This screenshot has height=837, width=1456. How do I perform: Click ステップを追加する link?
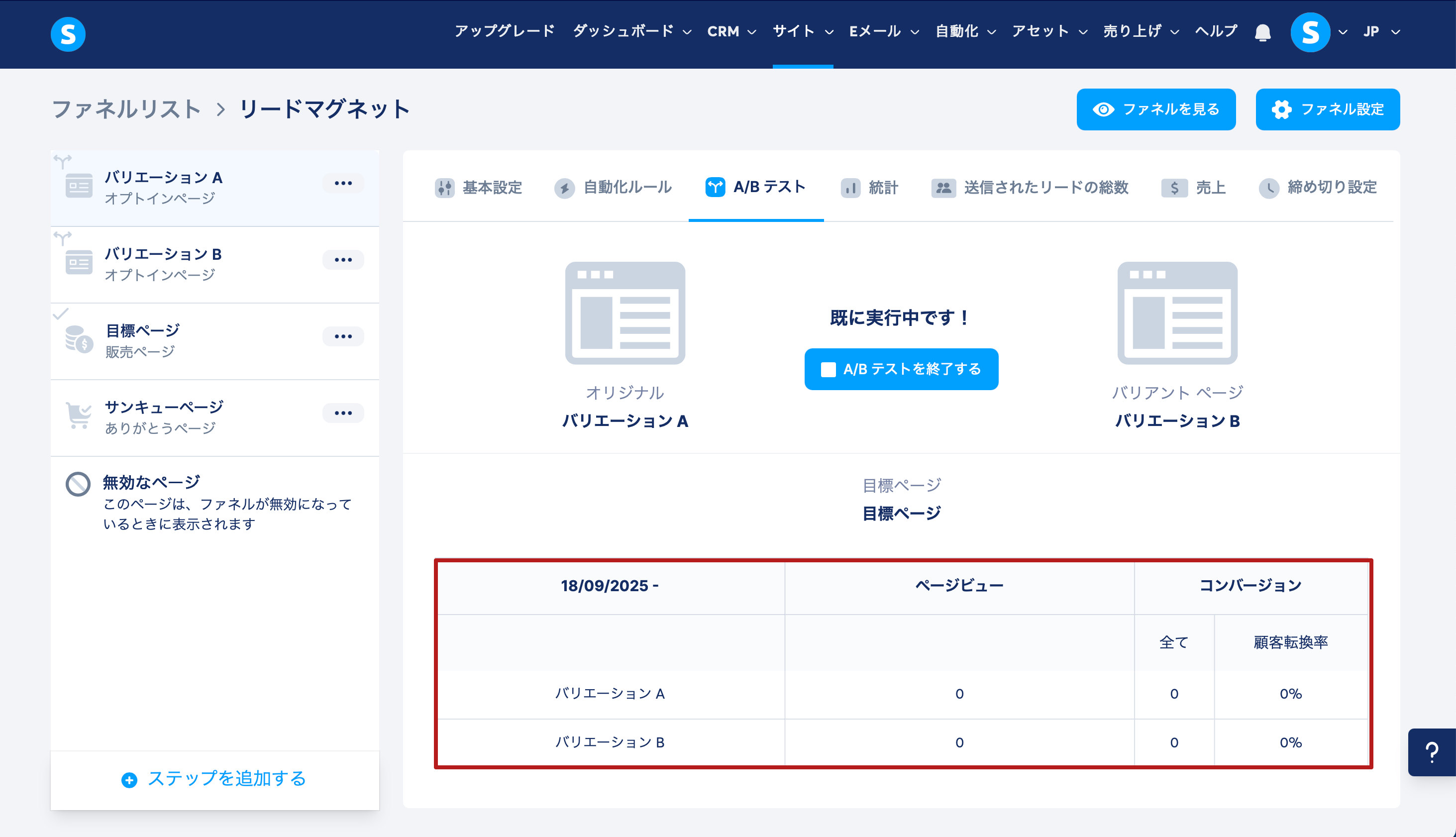[214, 779]
